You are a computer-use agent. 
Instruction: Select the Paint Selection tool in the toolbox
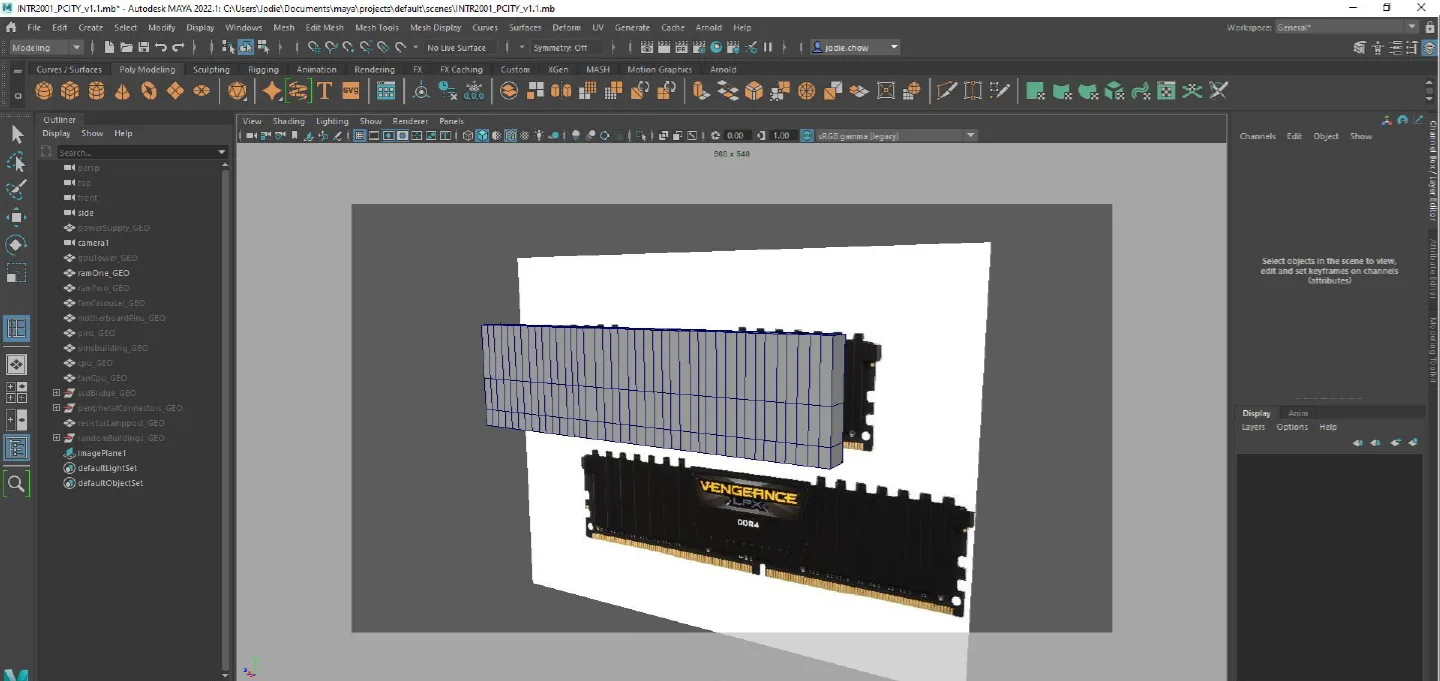(16, 190)
